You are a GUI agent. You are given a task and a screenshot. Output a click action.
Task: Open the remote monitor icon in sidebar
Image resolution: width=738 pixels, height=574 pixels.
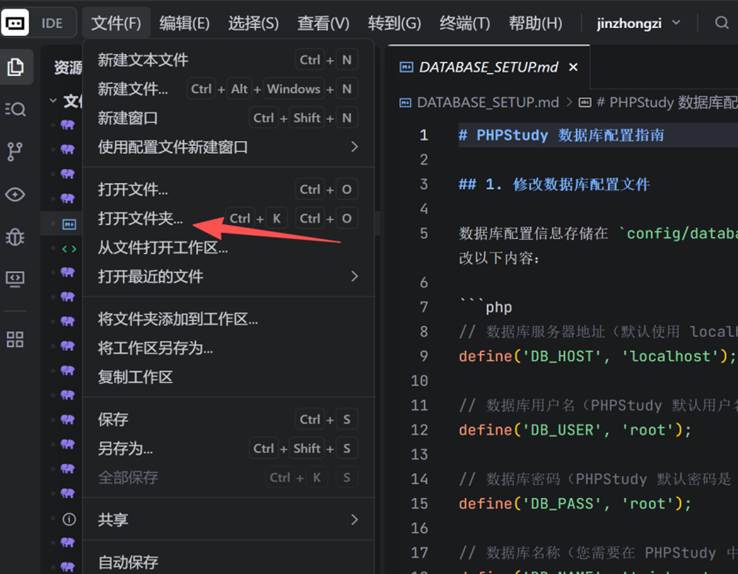point(16,279)
